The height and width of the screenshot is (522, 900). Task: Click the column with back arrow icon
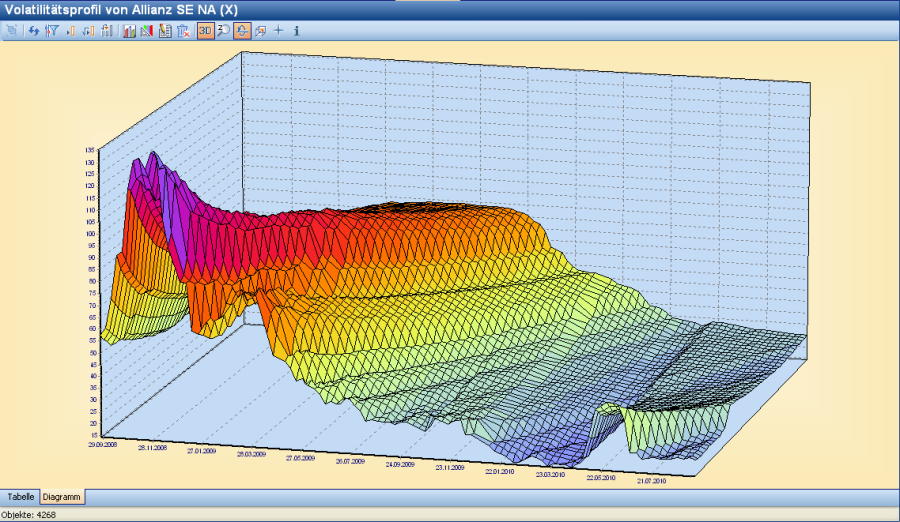coord(88,31)
